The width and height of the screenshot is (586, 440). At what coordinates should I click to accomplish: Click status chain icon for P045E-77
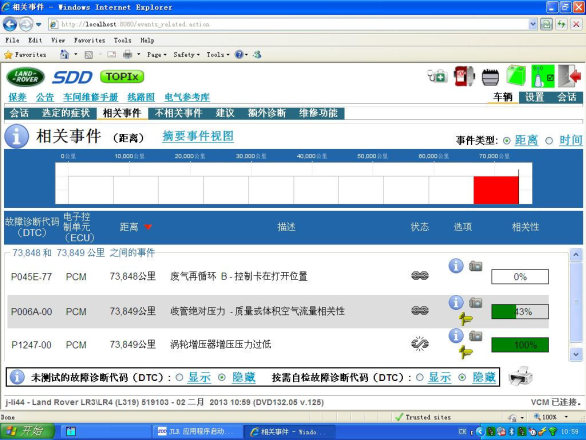pyautogui.click(x=420, y=276)
